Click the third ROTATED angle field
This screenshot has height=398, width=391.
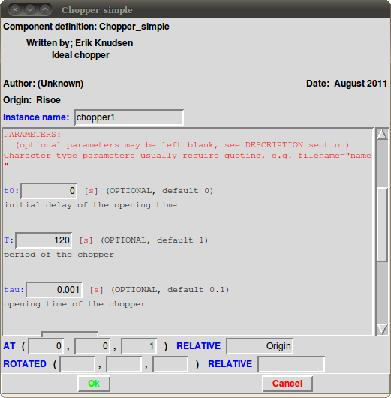tap(170, 364)
